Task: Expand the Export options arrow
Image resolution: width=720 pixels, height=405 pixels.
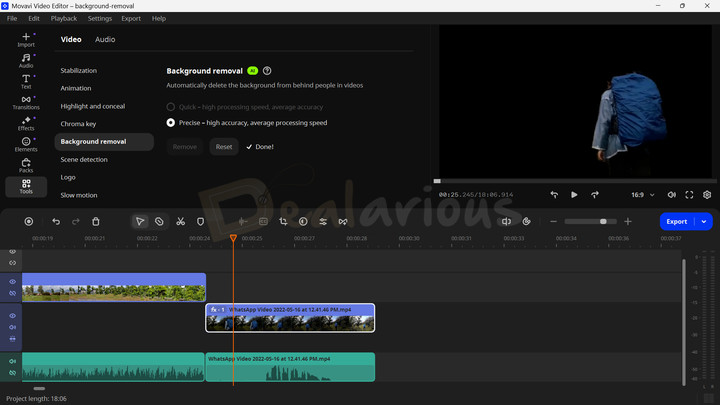Action: [x=704, y=221]
